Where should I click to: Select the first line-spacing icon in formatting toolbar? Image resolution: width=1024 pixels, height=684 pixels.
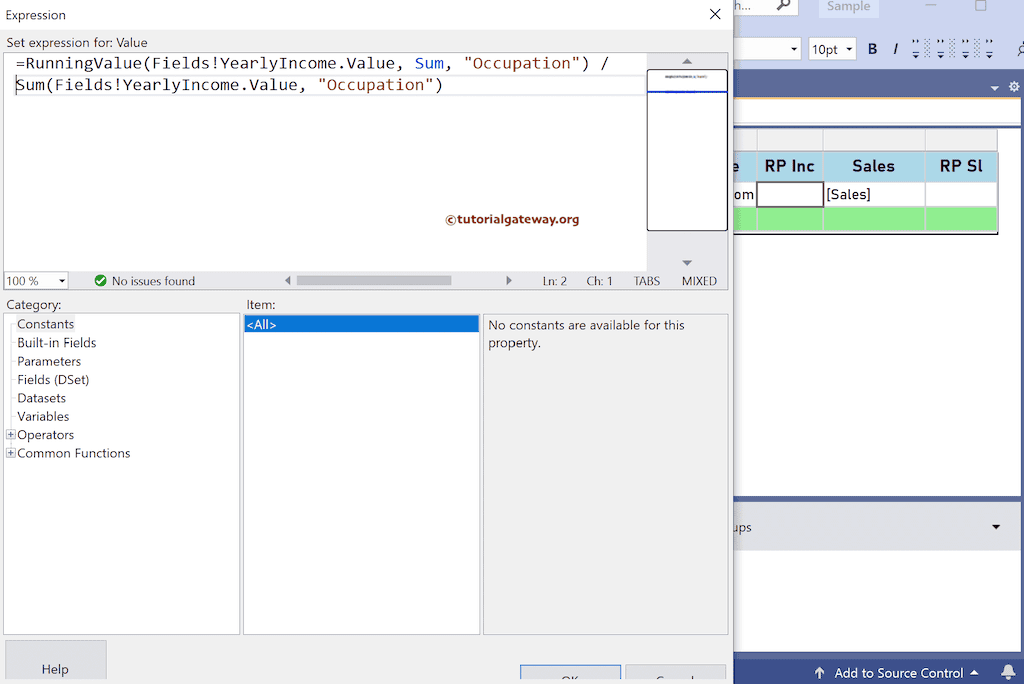tap(916, 48)
